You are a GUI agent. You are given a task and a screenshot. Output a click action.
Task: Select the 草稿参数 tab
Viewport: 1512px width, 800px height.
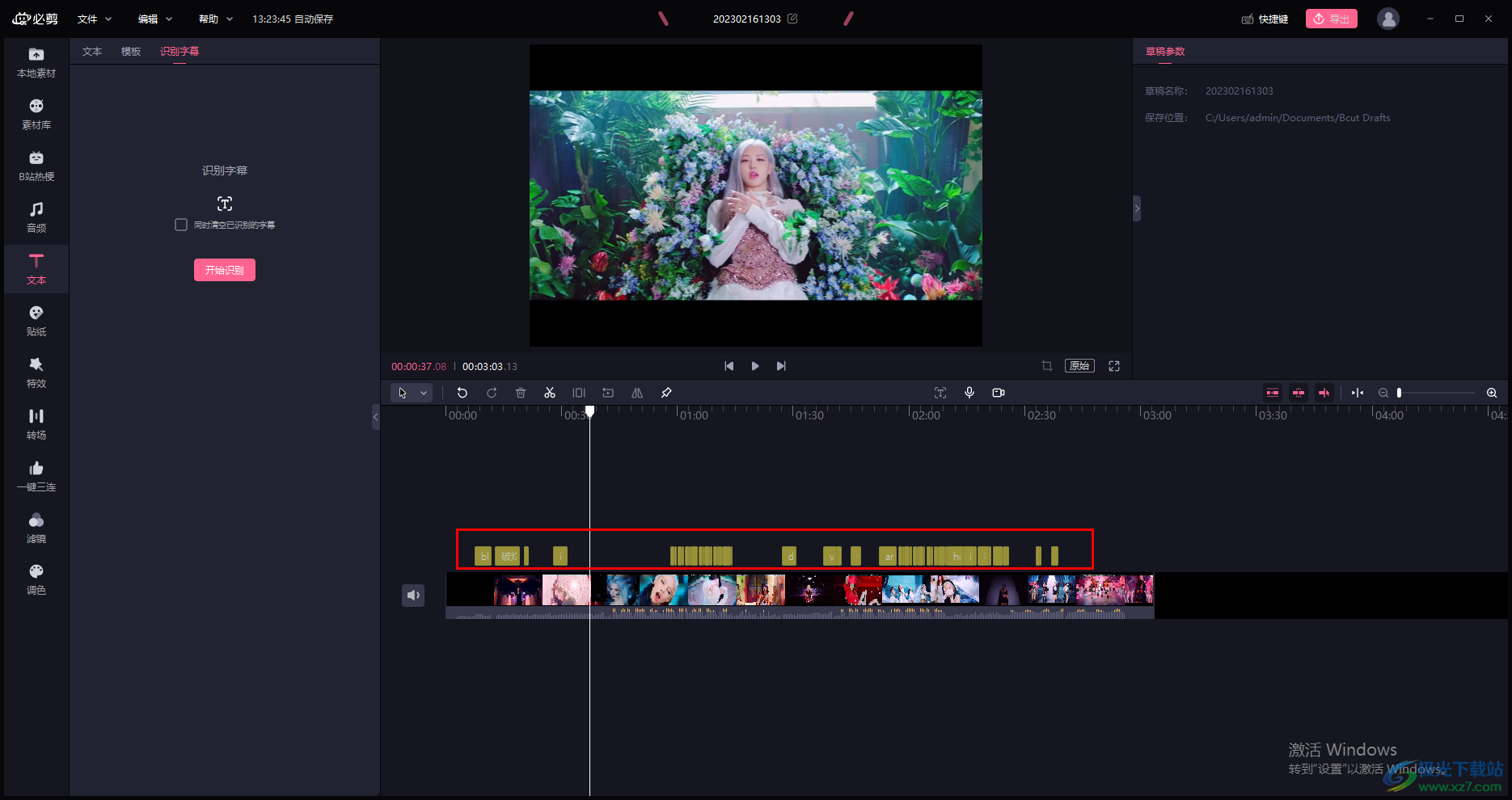click(x=1165, y=52)
